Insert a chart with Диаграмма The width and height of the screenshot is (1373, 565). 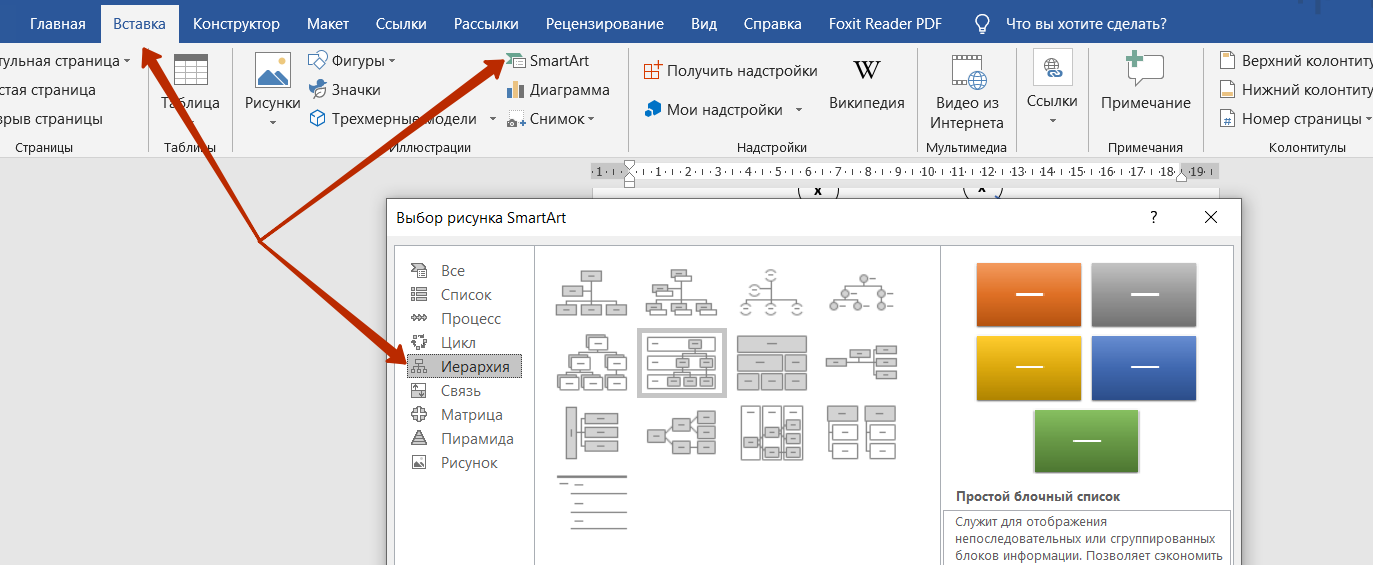558,89
